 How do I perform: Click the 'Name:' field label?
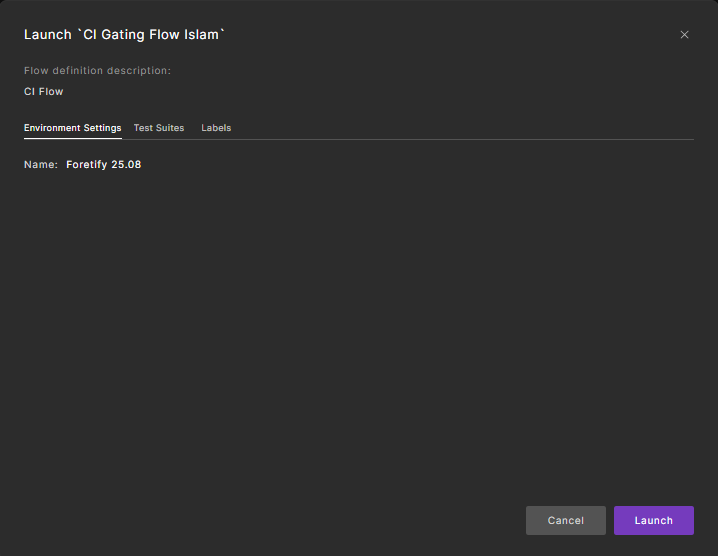click(x=41, y=164)
